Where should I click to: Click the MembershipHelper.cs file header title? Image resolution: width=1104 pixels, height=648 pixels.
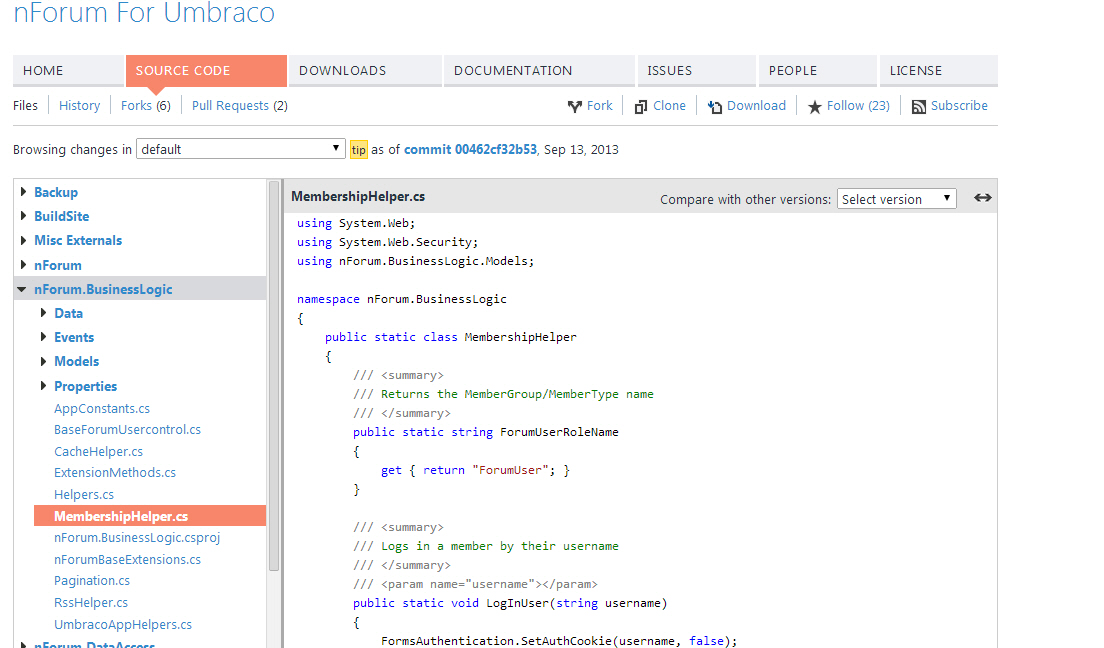point(358,197)
